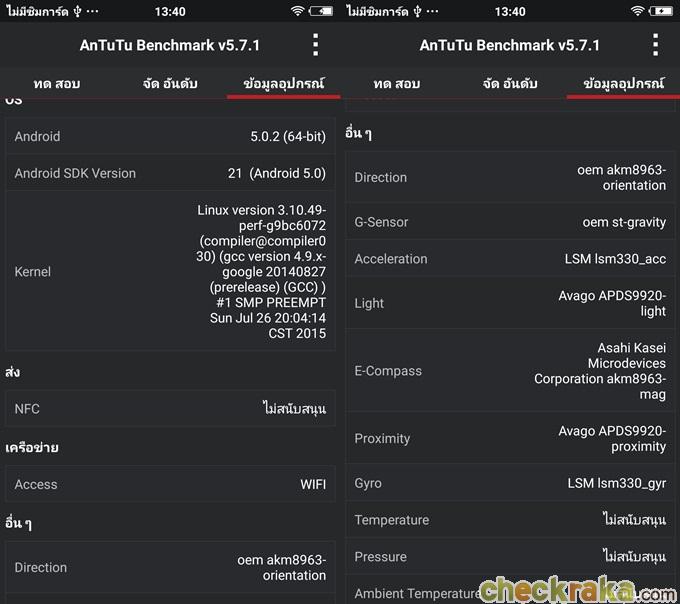
Task: Tap battery icon in left status bar
Action: [321, 11]
